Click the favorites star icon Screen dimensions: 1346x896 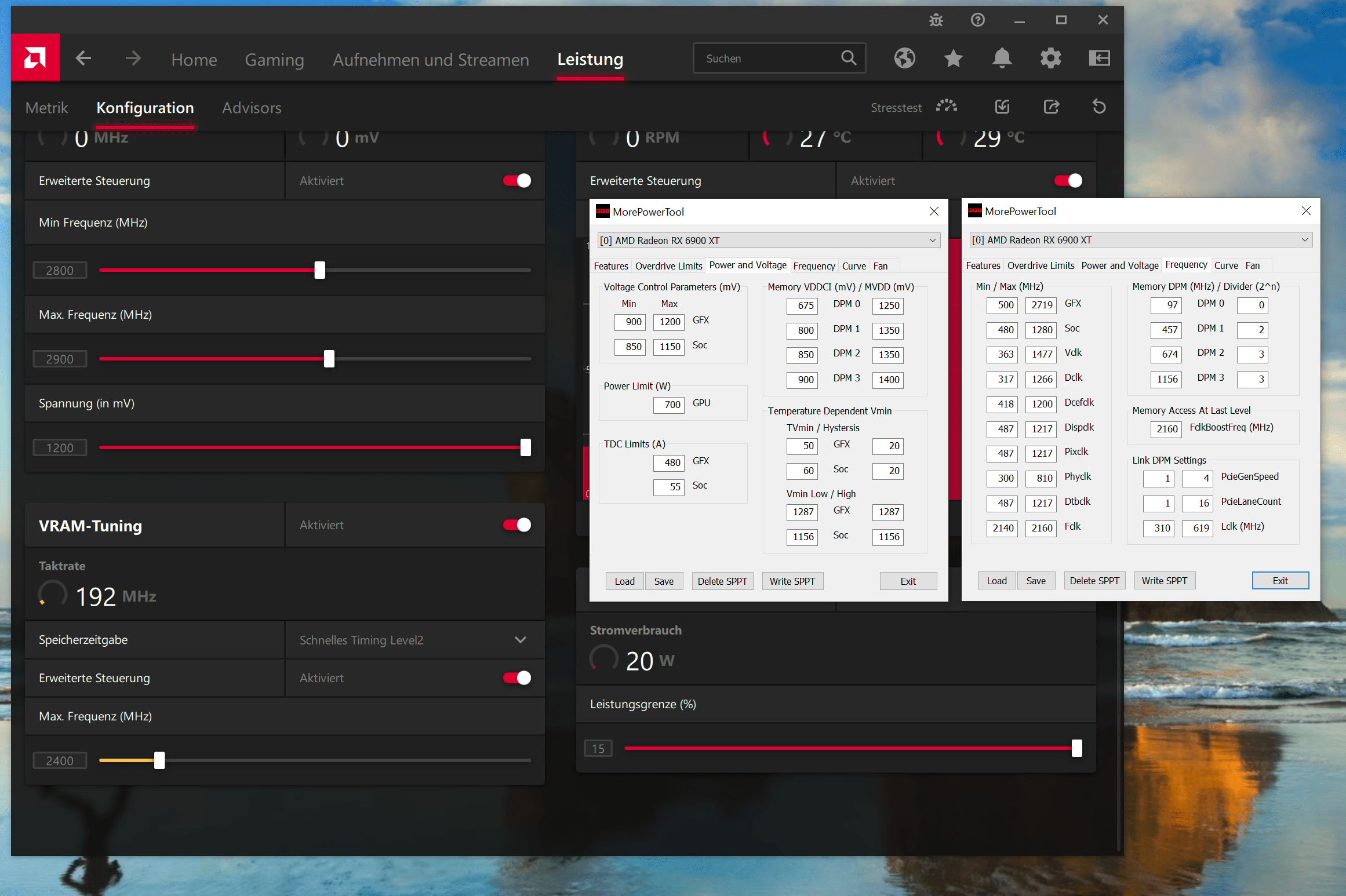click(x=953, y=58)
